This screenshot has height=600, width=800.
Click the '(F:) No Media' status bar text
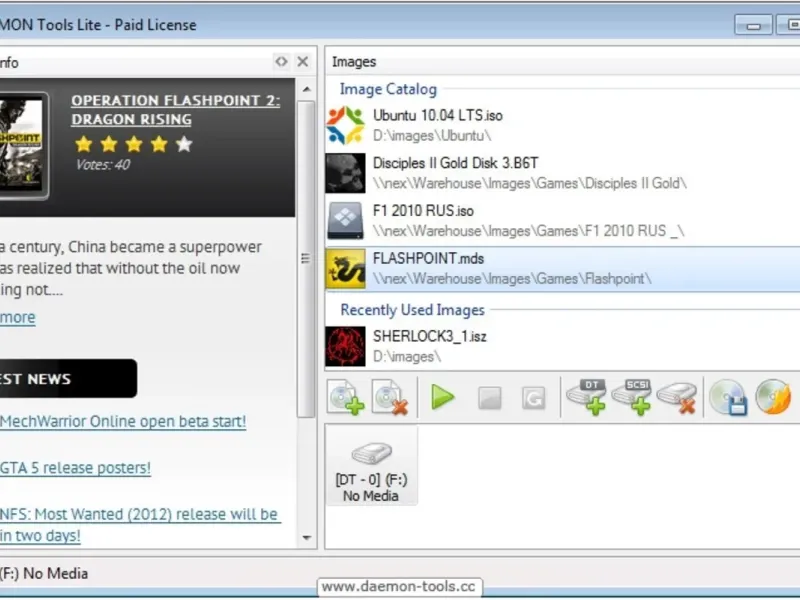(x=44, y=573)
